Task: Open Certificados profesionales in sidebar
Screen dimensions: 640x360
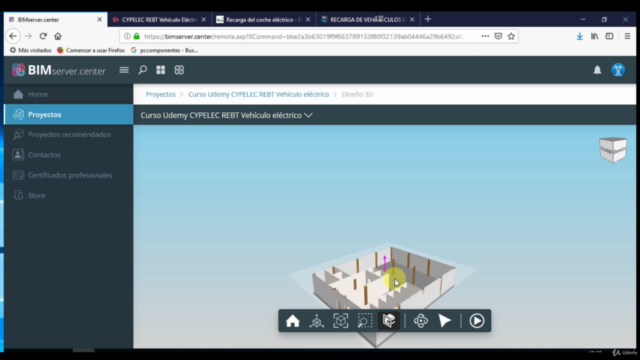Action: [x=69, y=175]
